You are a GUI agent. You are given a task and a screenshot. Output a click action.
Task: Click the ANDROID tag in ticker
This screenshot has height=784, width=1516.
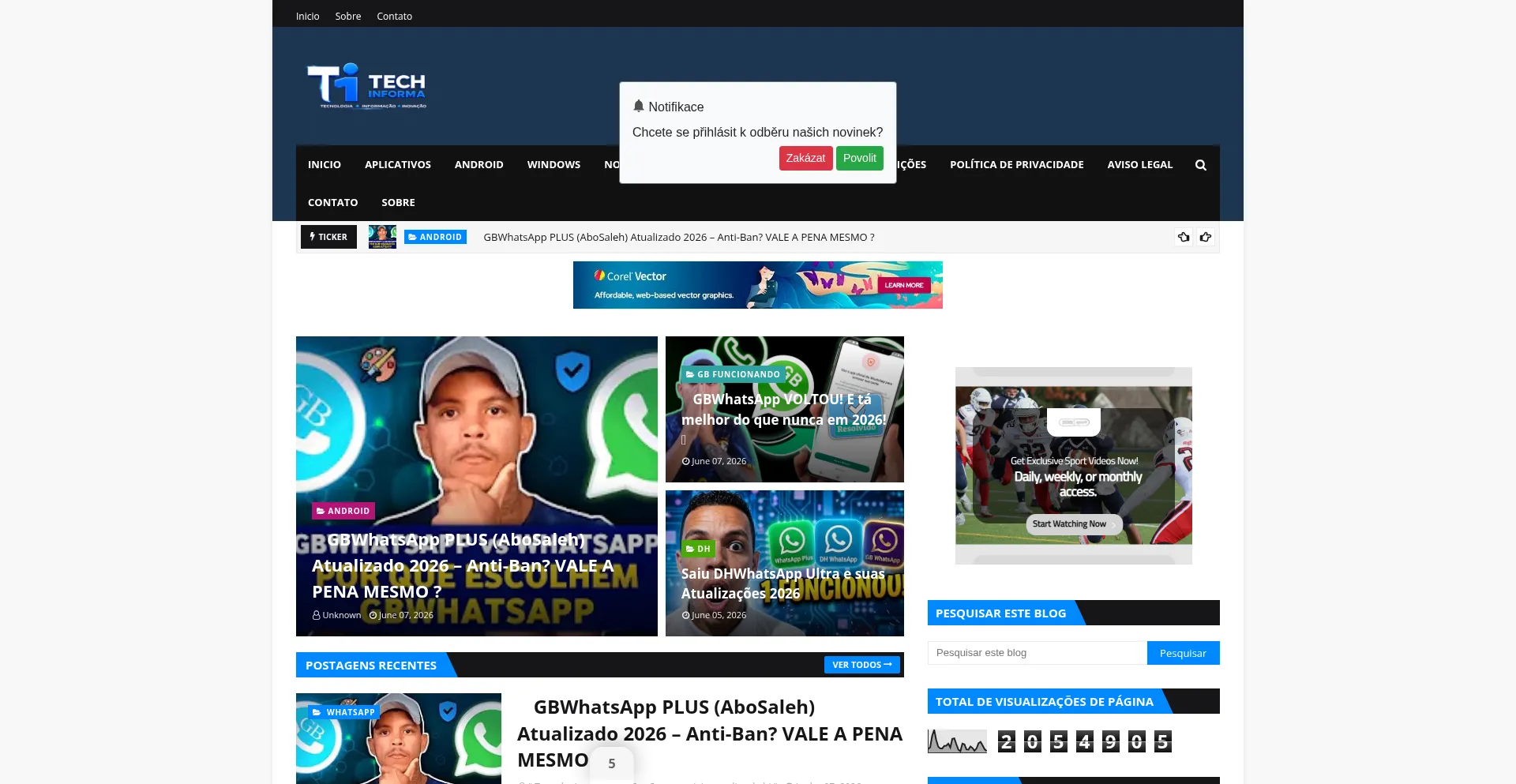pyautogui.click(x=435, y=237)
